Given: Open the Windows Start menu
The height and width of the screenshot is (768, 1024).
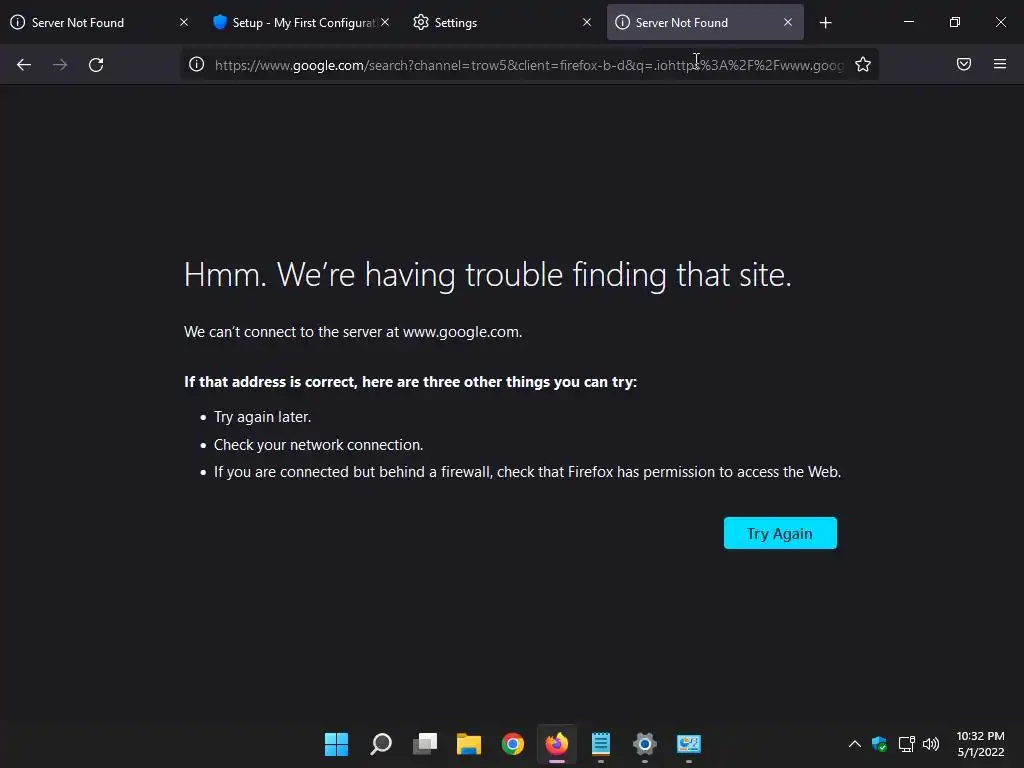Looking at the screenshot, I should coord(336,744).
